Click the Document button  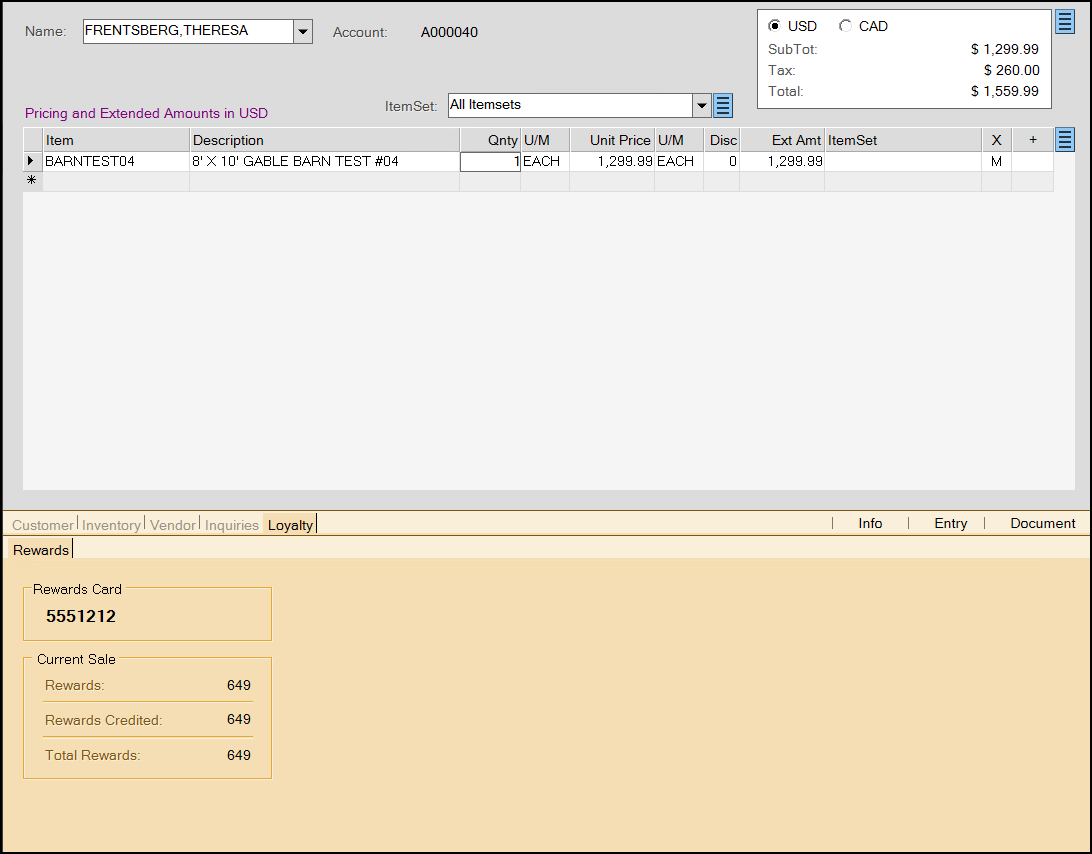[x=1042, y=523]
